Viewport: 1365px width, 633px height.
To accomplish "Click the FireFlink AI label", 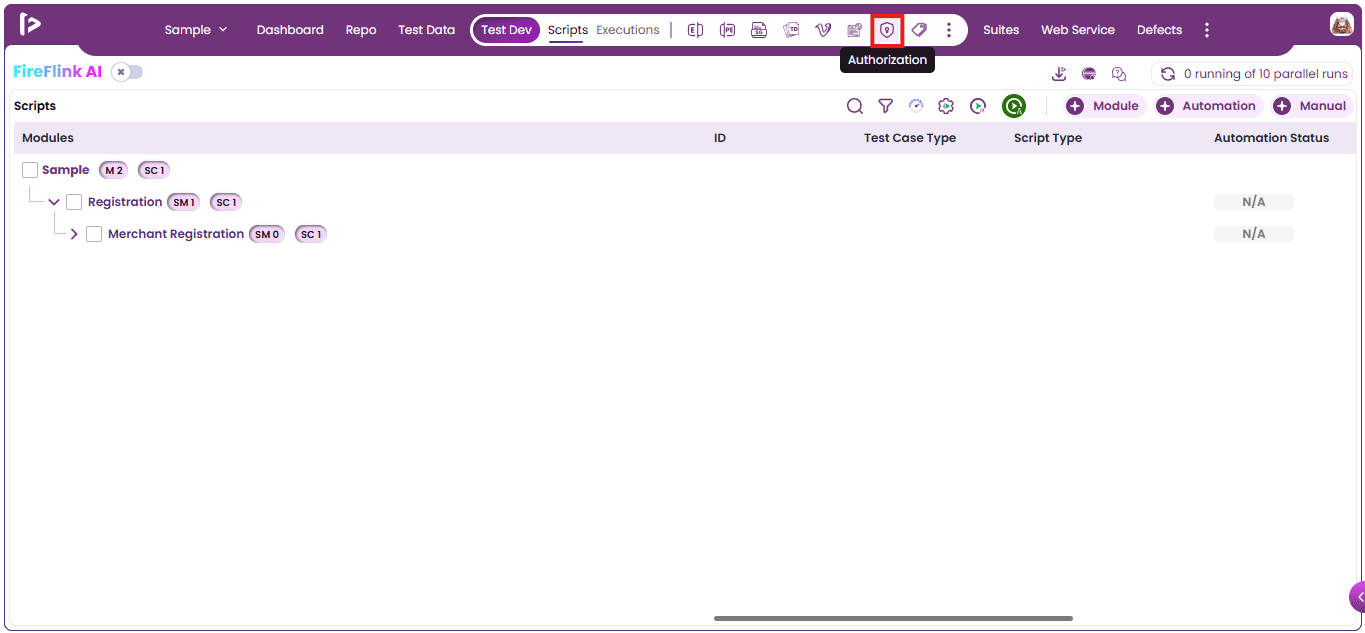I will point(58,72).
